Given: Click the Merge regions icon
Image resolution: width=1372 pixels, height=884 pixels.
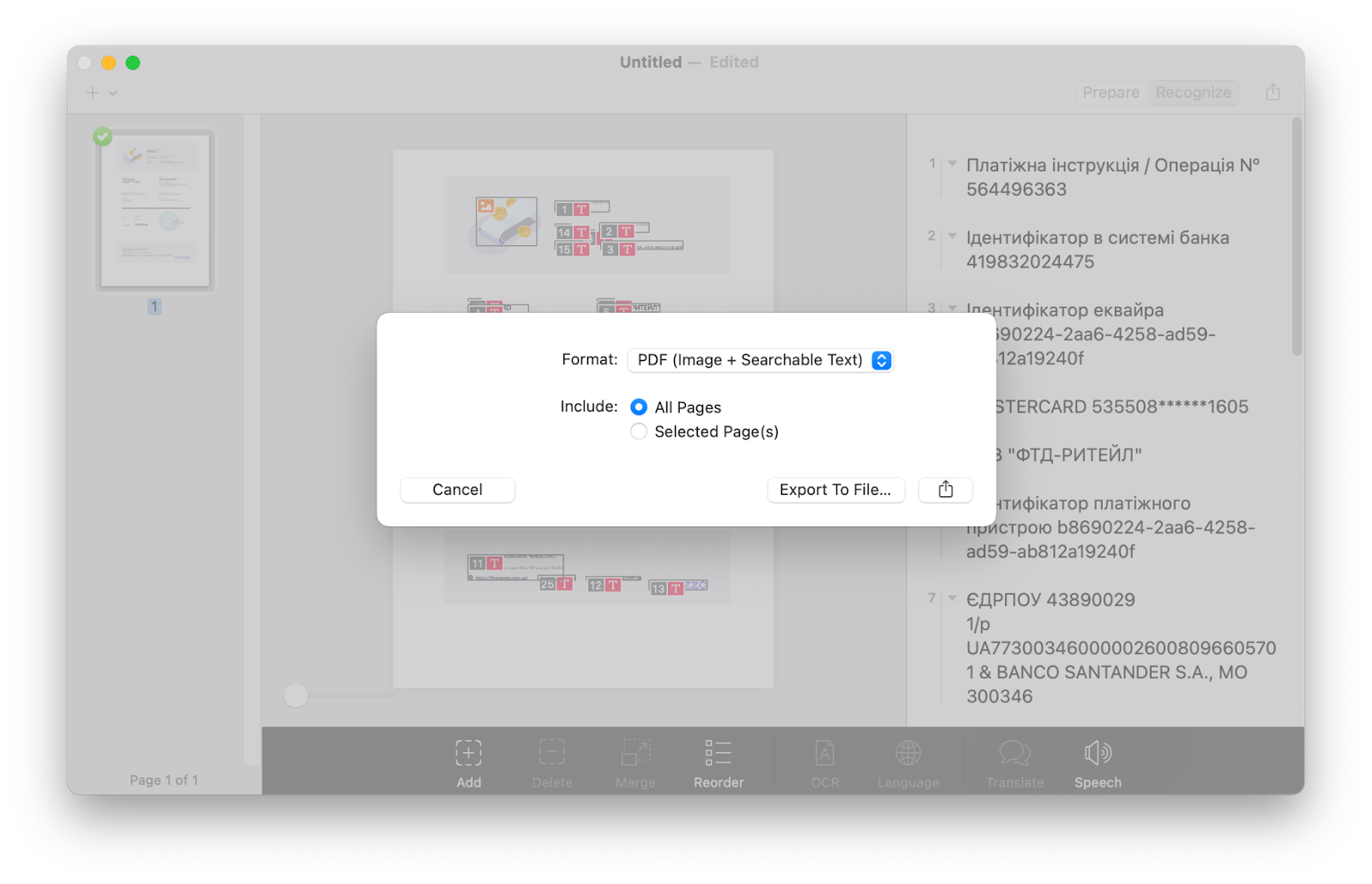Looking at the screenshot, I should [x=635, y=754].
